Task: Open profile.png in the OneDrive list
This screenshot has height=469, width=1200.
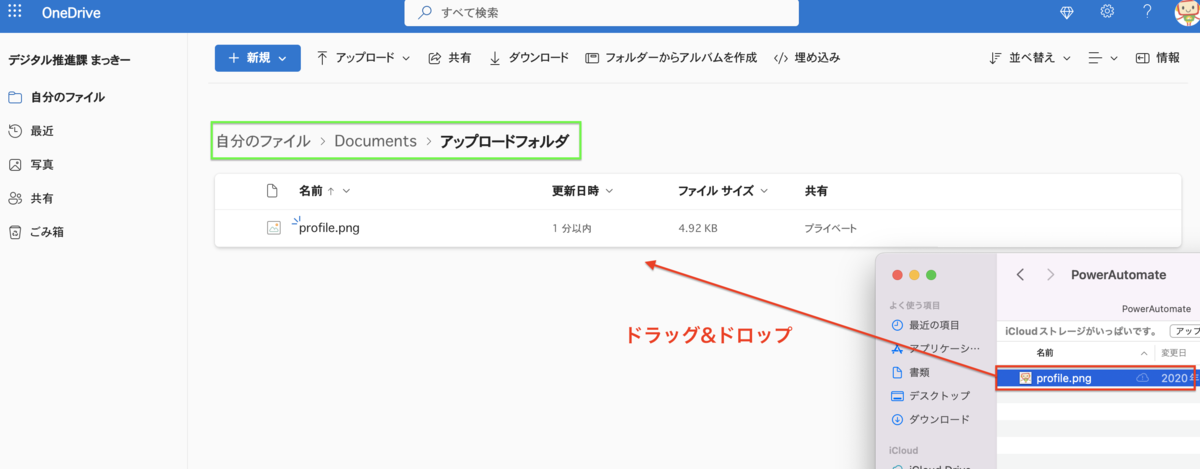Action: coord(329,228)
